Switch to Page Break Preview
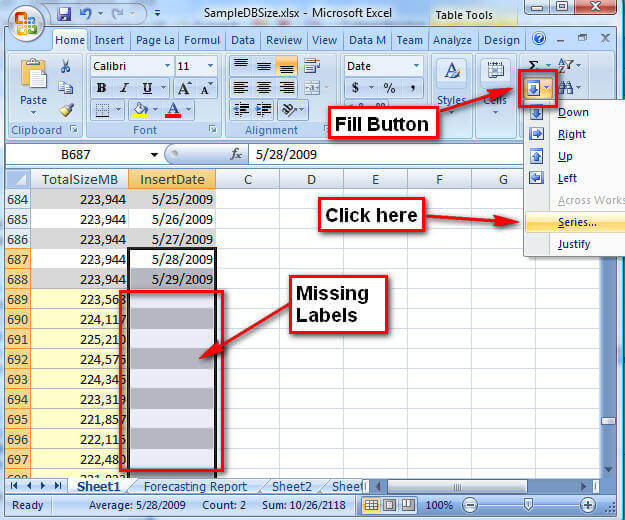This screenshot has height=520, width=625. (407, 505)
